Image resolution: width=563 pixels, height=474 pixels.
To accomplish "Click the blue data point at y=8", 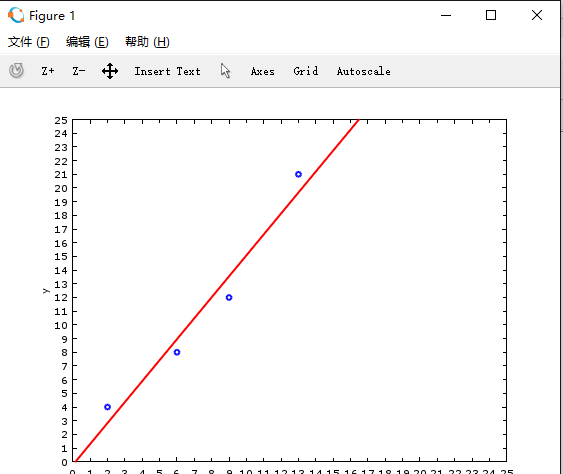I will coord(177,352).
